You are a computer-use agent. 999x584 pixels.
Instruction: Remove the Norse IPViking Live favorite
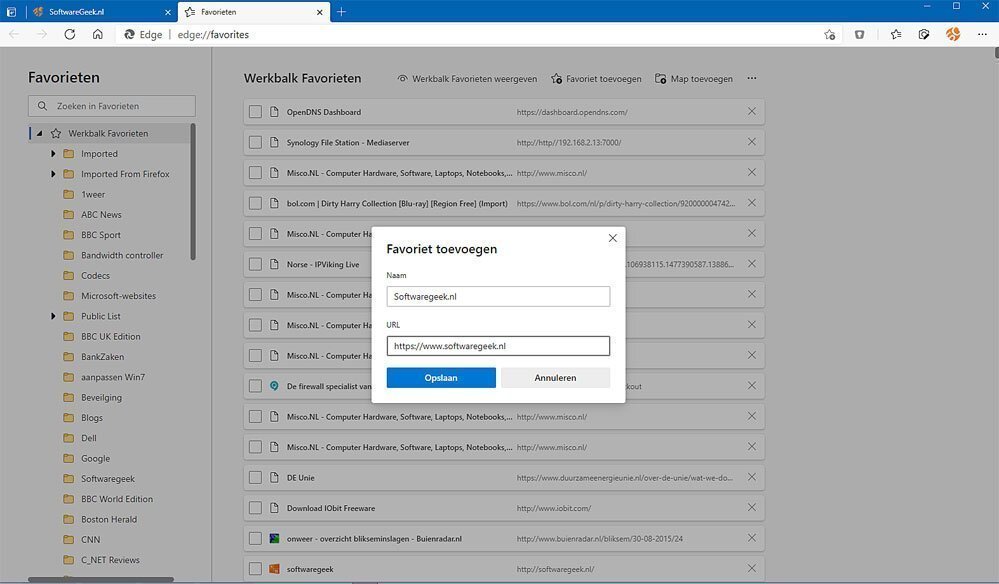(752, 264)
